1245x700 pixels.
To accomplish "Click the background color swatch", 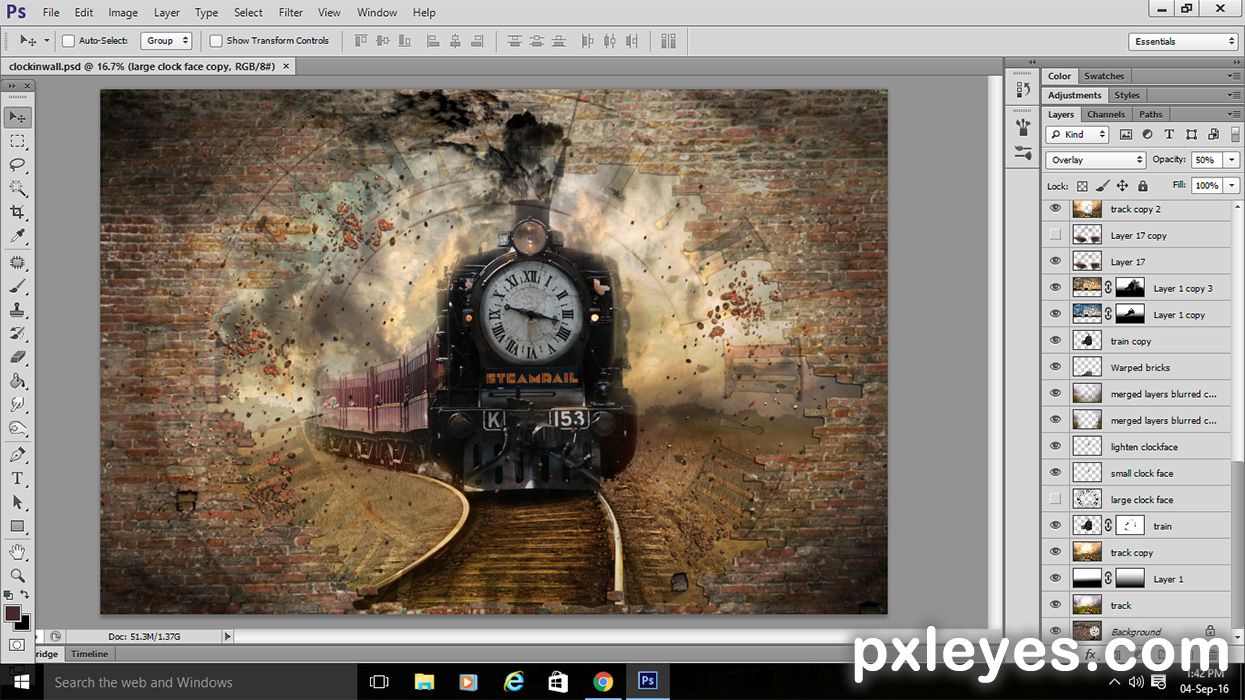I will [22, 622].
